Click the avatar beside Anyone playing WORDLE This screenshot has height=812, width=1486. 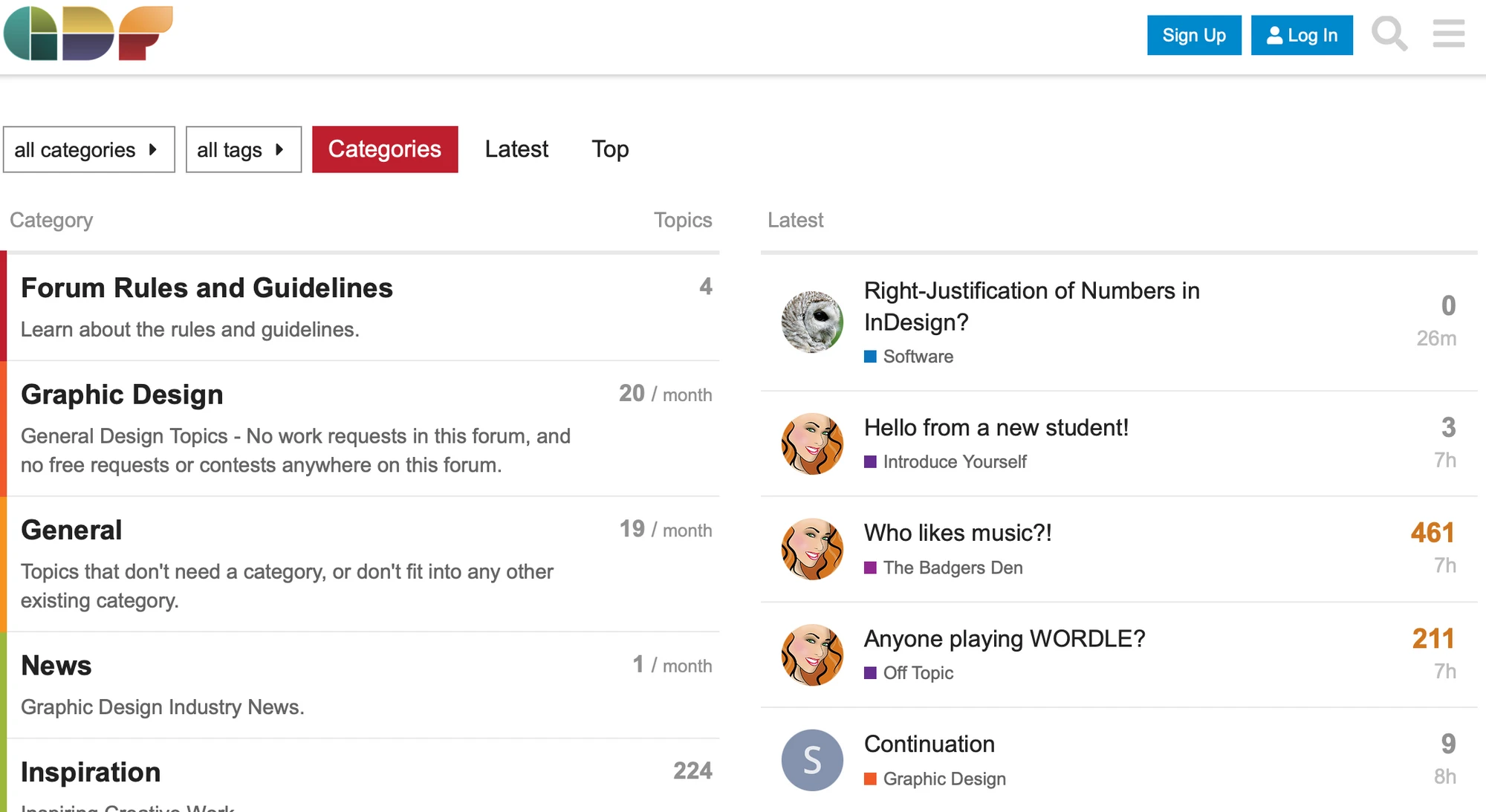pyautogui.click(x=812, y=655)
